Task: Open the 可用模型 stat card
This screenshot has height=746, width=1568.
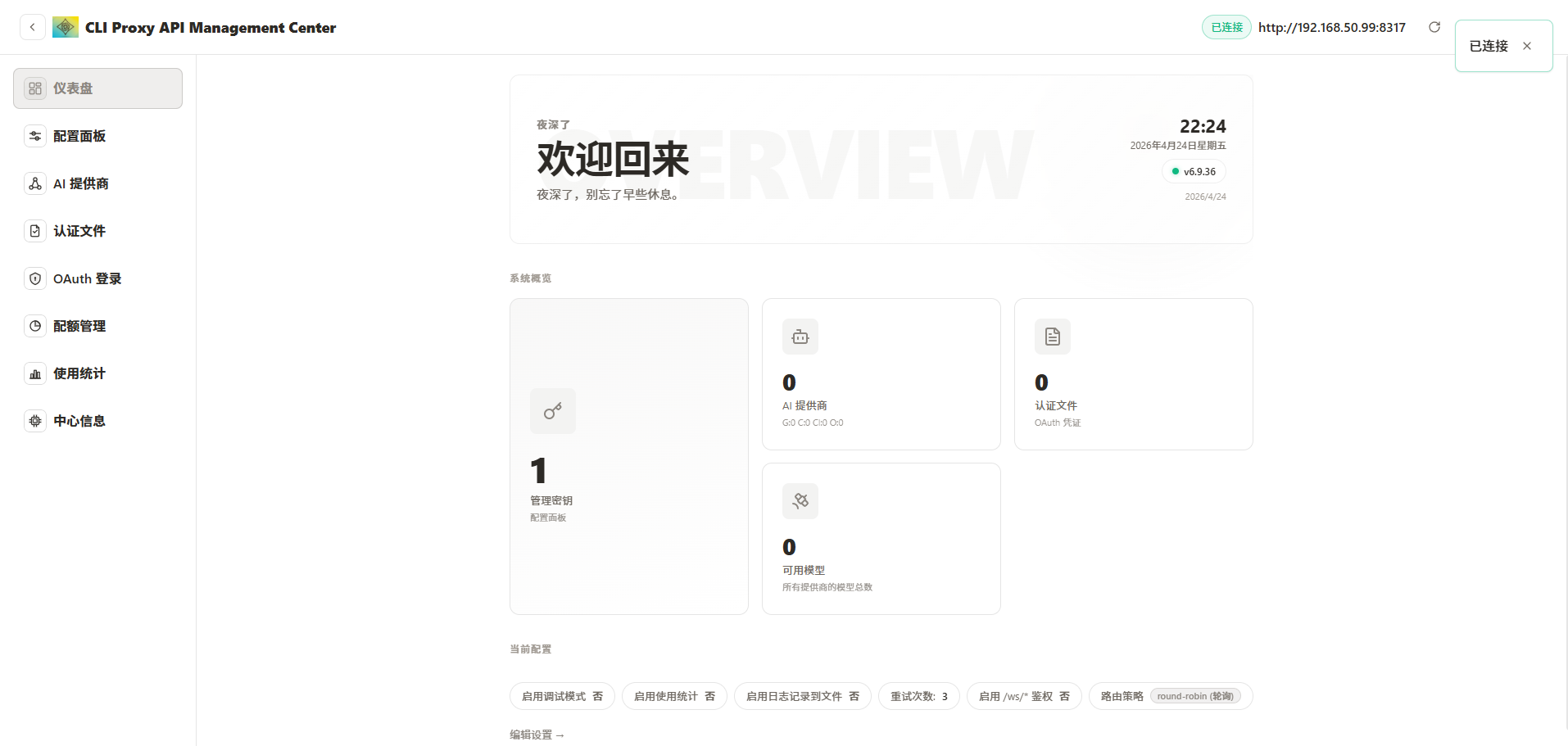Action: tap(881, 539)
